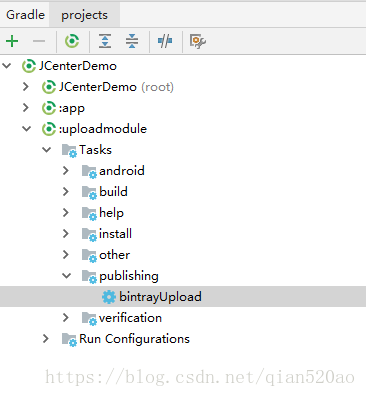Select 'install' label
The height and width of the screenshot is (397, 366).
point(115,234)
